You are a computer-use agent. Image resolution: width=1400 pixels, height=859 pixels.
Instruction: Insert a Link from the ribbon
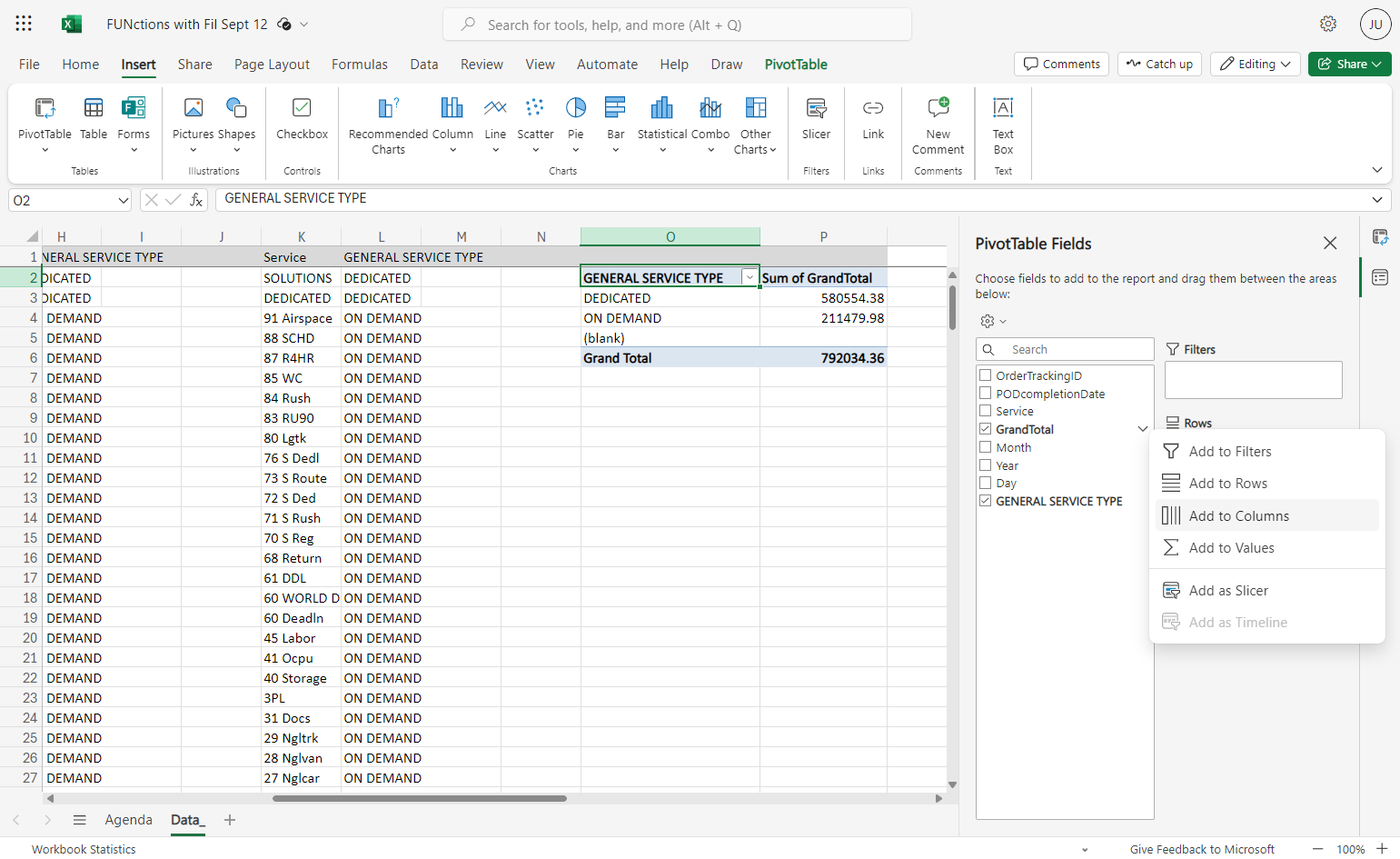click(x=873, y=120)
